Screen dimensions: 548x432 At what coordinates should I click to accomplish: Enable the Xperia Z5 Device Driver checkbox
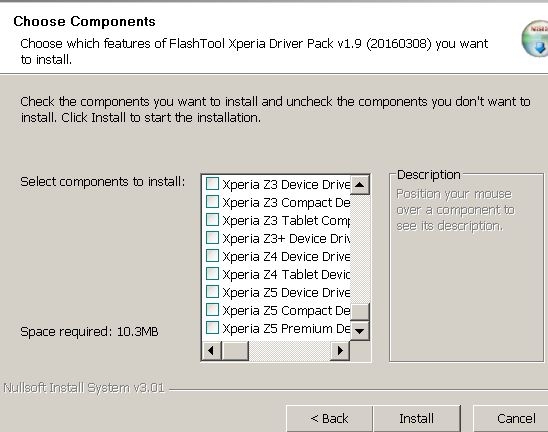pos(212,292)
